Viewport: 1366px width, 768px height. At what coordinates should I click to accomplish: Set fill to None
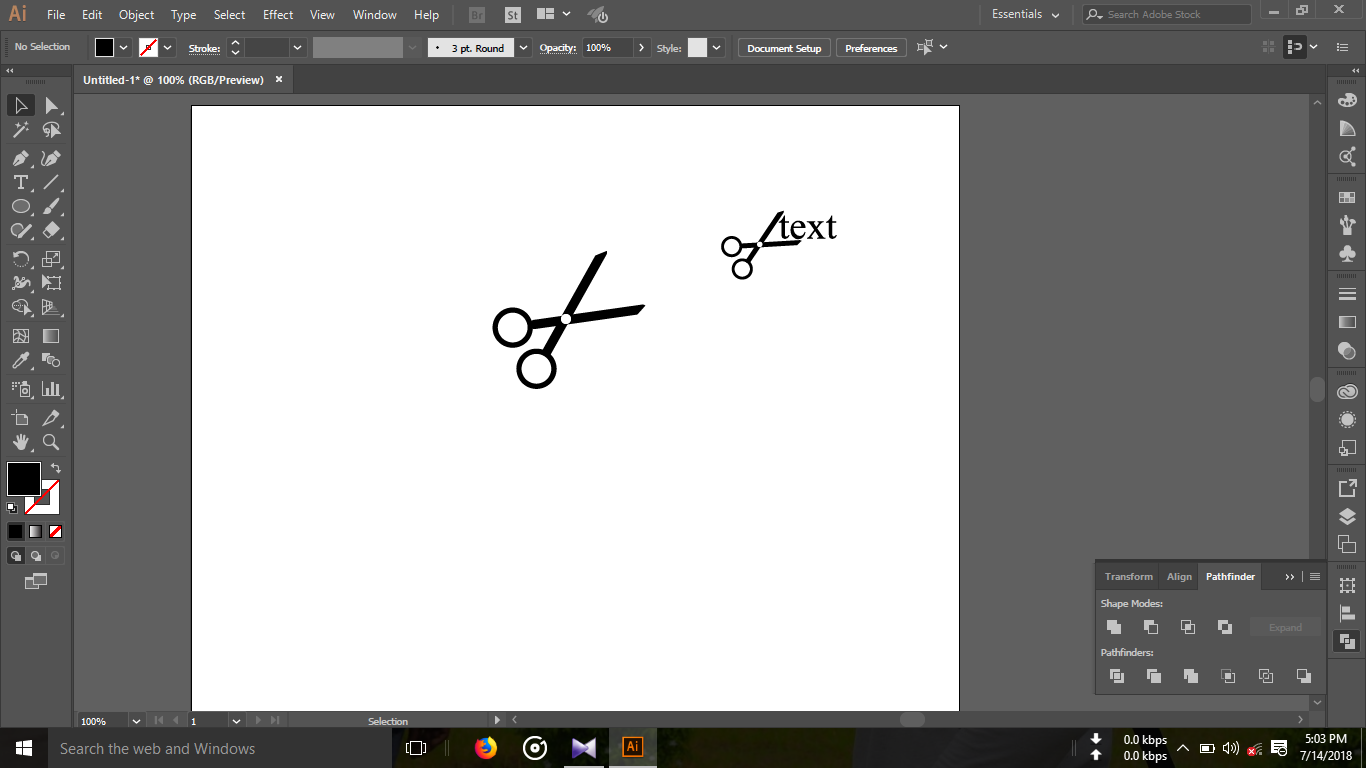(x=55, y=531)
